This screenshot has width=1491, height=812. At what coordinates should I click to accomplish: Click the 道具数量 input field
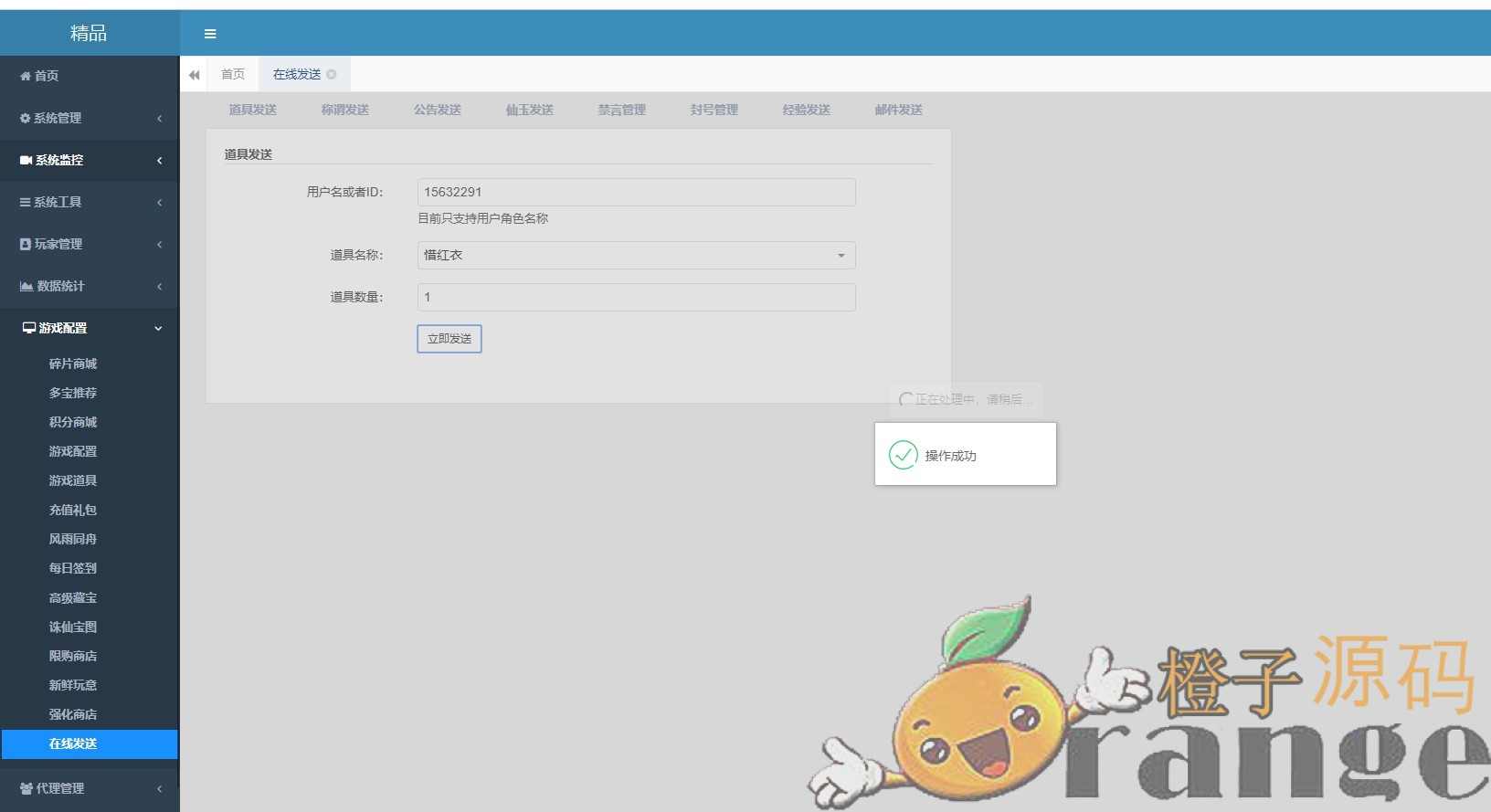tap(636, 297)
